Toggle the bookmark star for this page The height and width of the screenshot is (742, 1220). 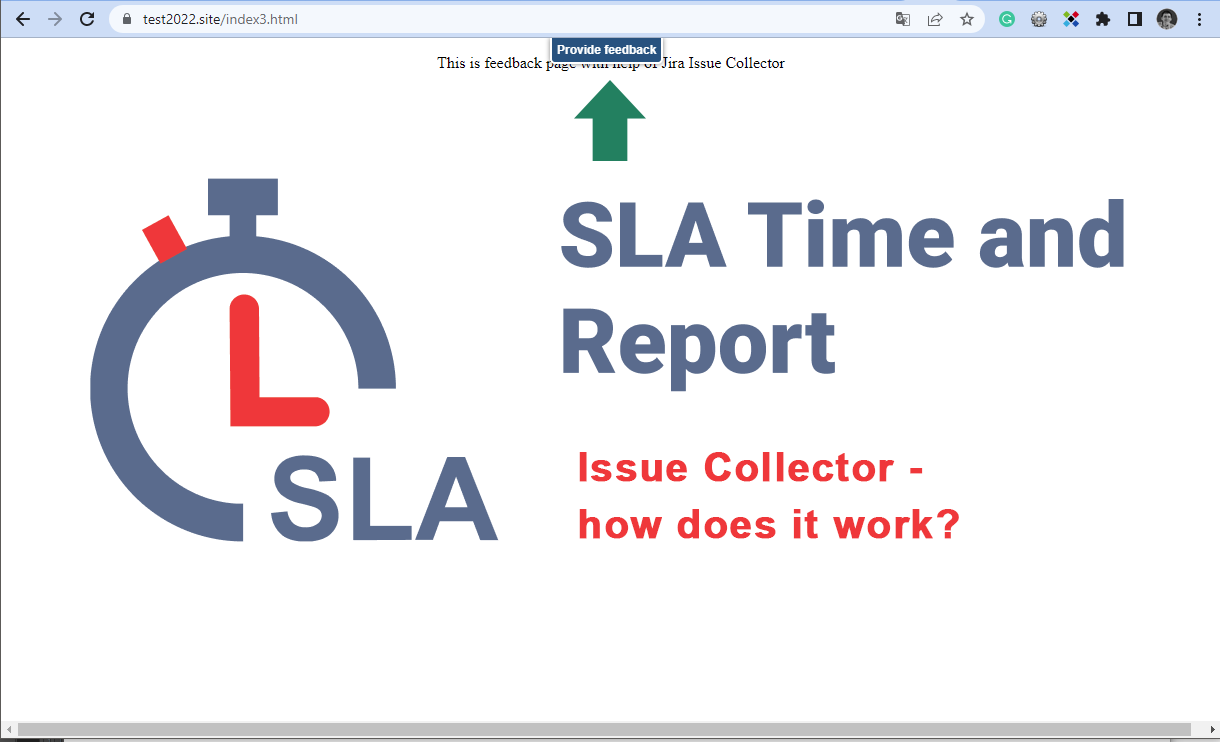click(x=967, y=19)
